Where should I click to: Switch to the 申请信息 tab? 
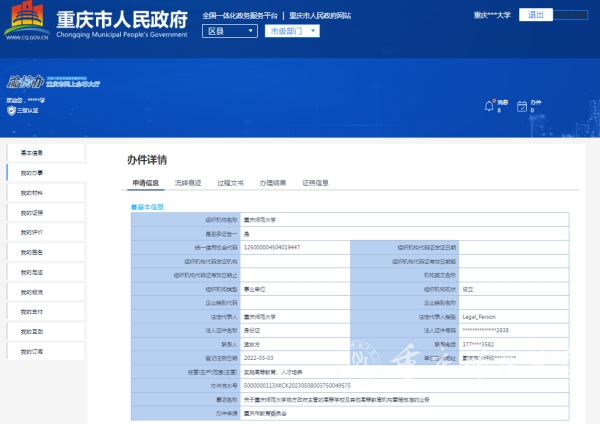[146, 184]
